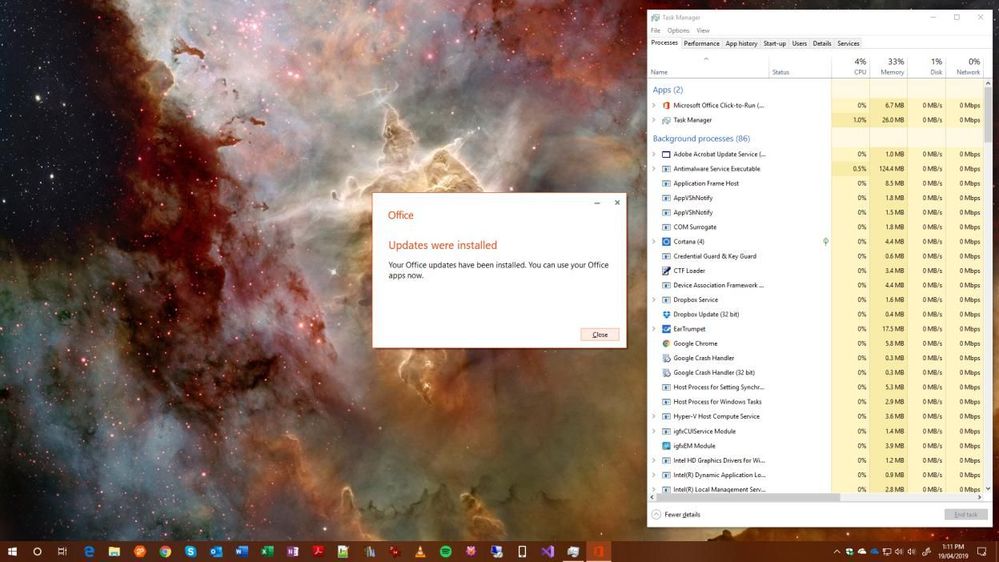
Task: Sort processes by Memory column
Action: [888, 66]
